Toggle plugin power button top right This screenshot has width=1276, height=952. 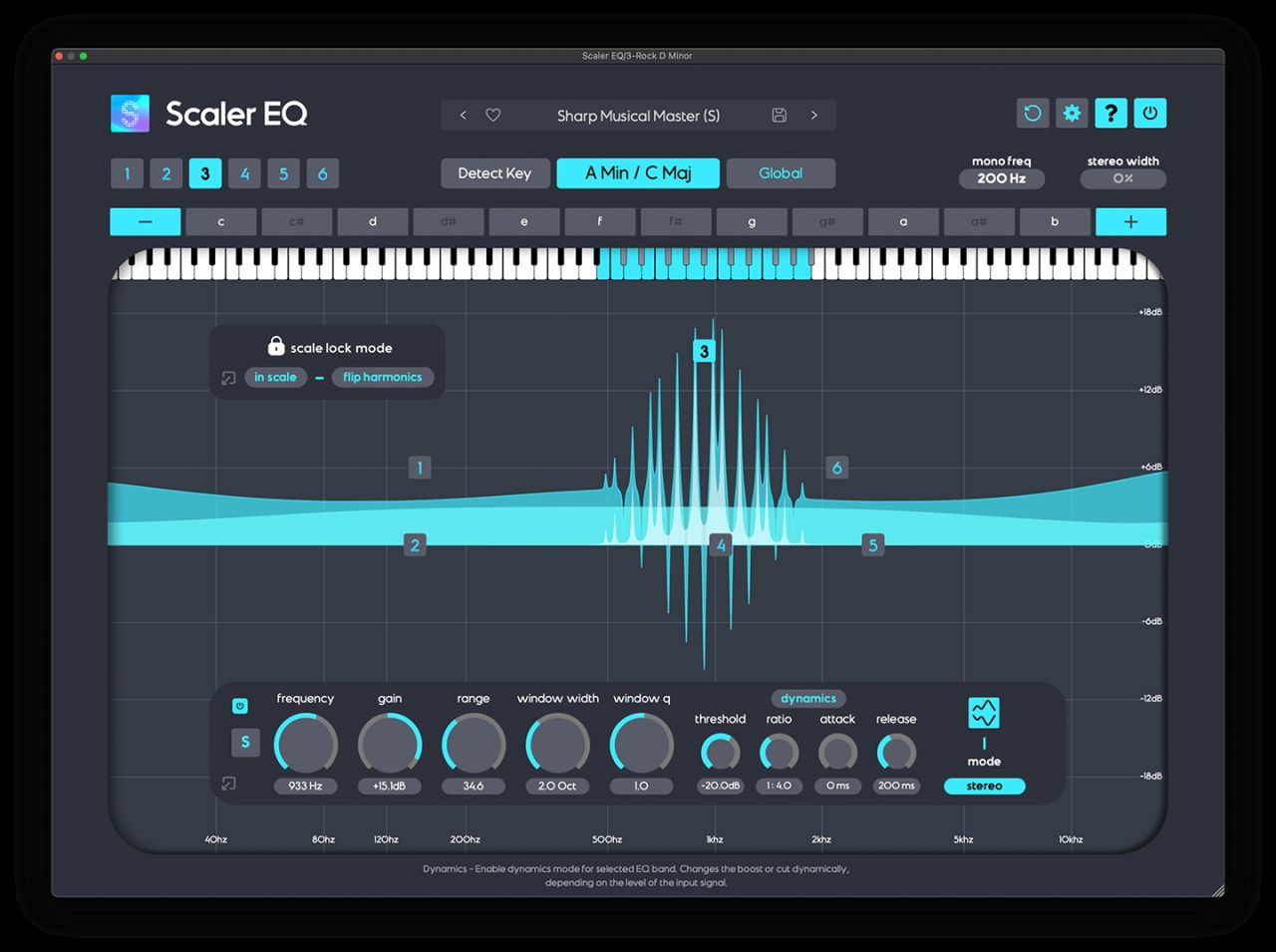coord(1149,113)
